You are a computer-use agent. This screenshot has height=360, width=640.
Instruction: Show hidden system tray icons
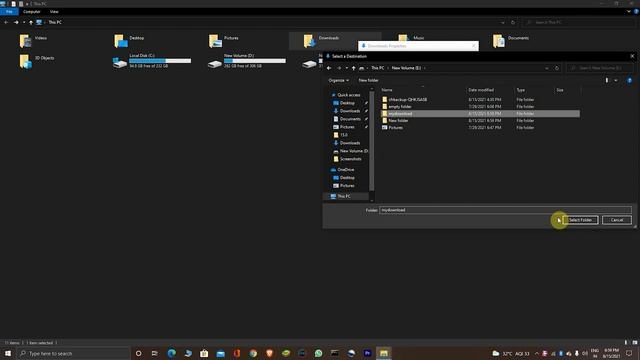click(x=536, y=353)
